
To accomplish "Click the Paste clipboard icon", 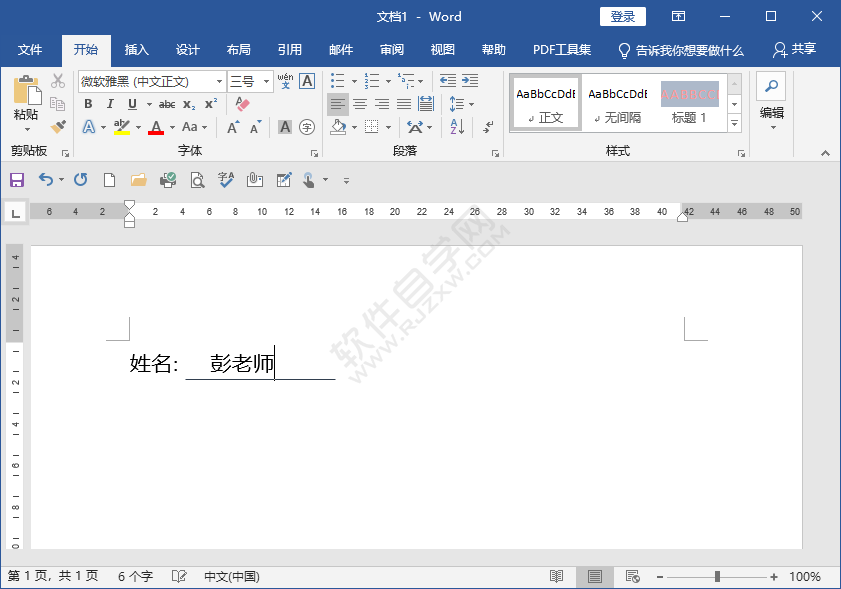I will point(27,89).
